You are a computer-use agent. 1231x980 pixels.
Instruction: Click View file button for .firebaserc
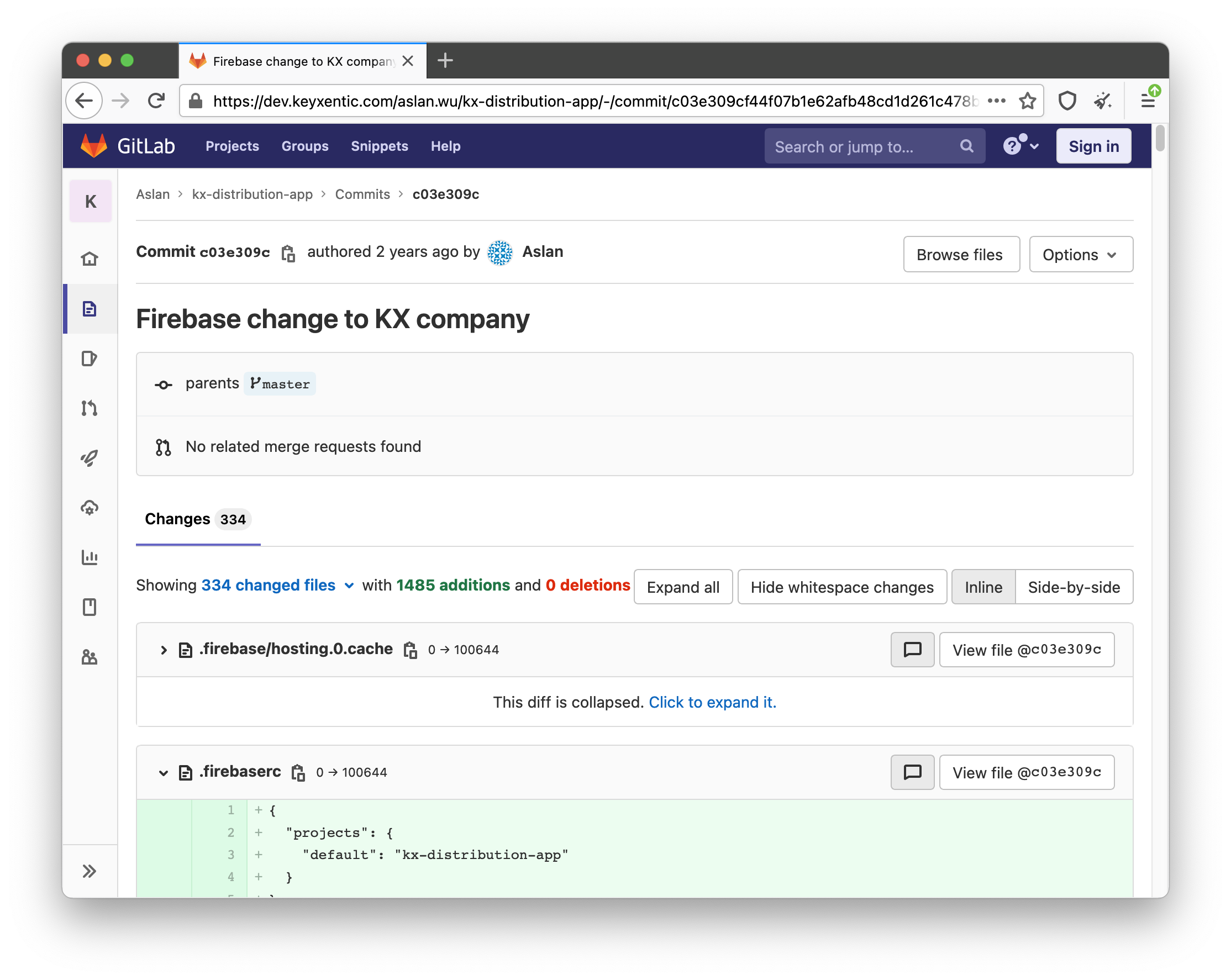pos(1027,772)
